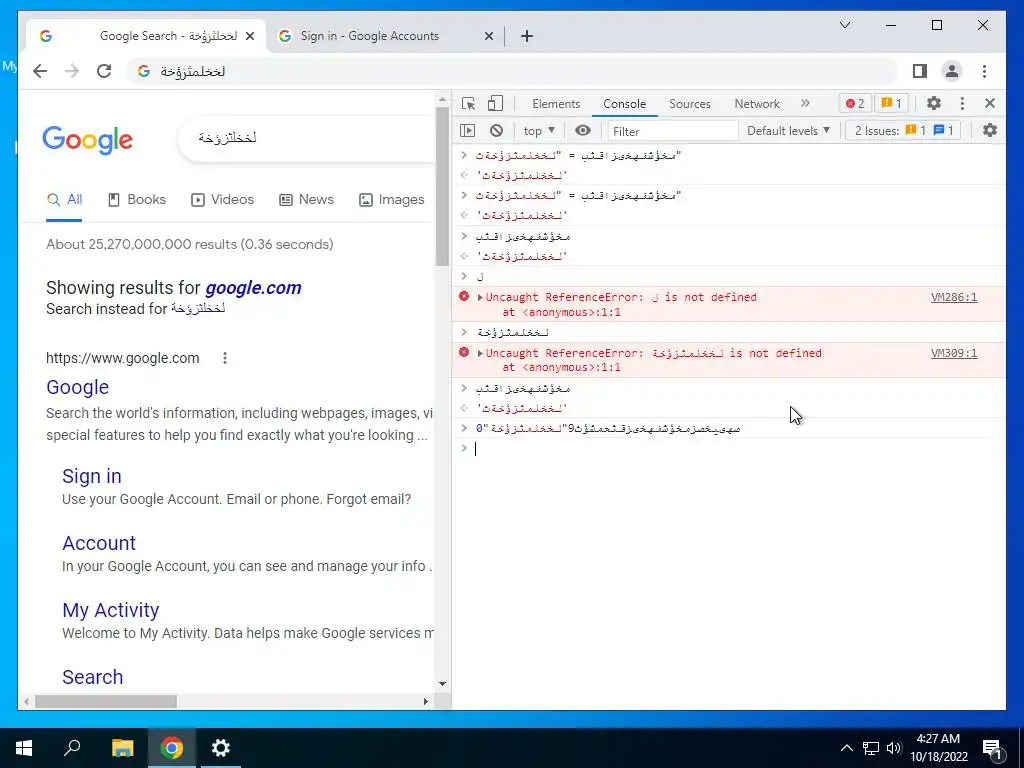Create a live expression with the eye icon
This screenshot has width=1024, height=768.
(583, 131)
